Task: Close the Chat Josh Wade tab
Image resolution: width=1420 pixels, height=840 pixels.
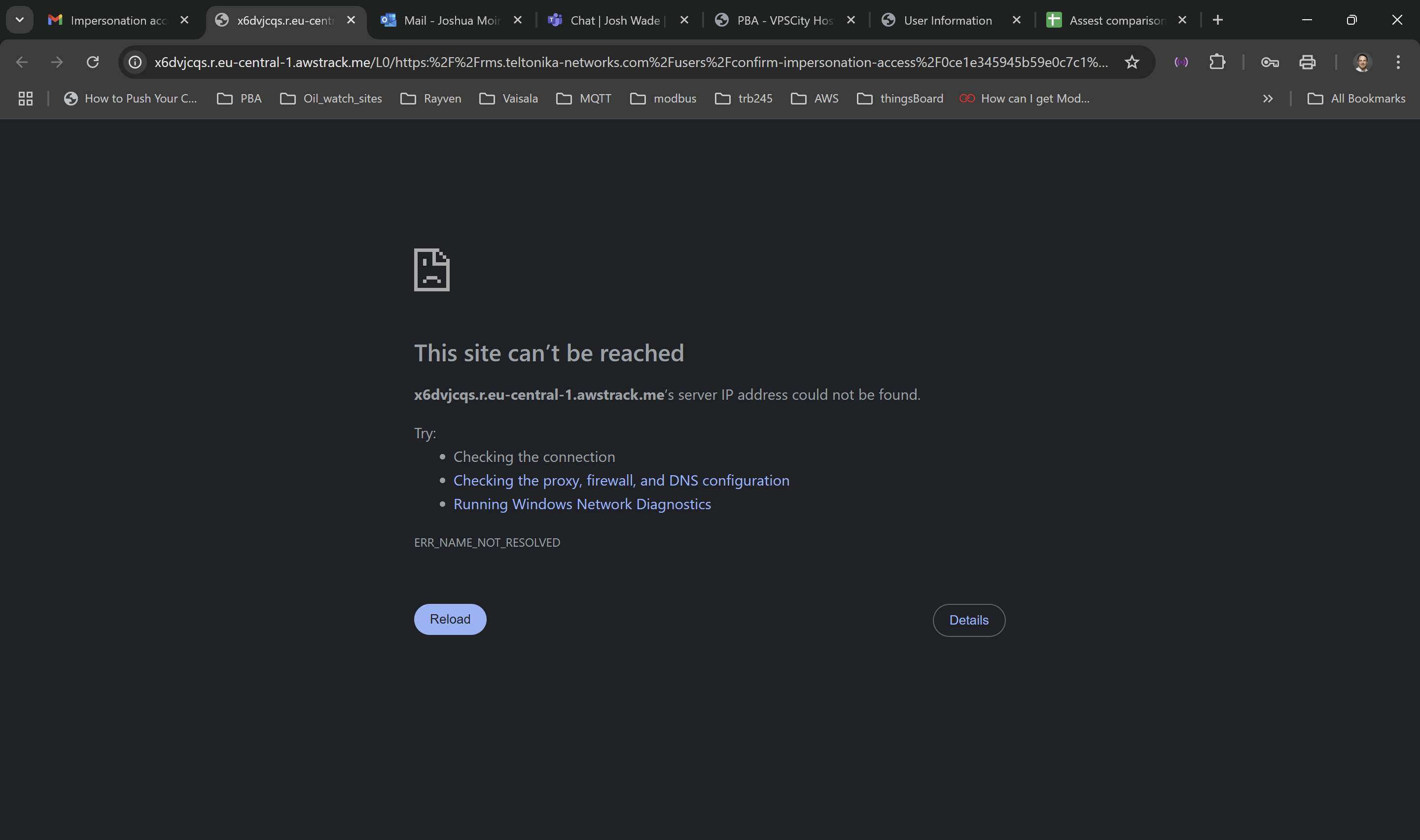Action: (684, 20)
